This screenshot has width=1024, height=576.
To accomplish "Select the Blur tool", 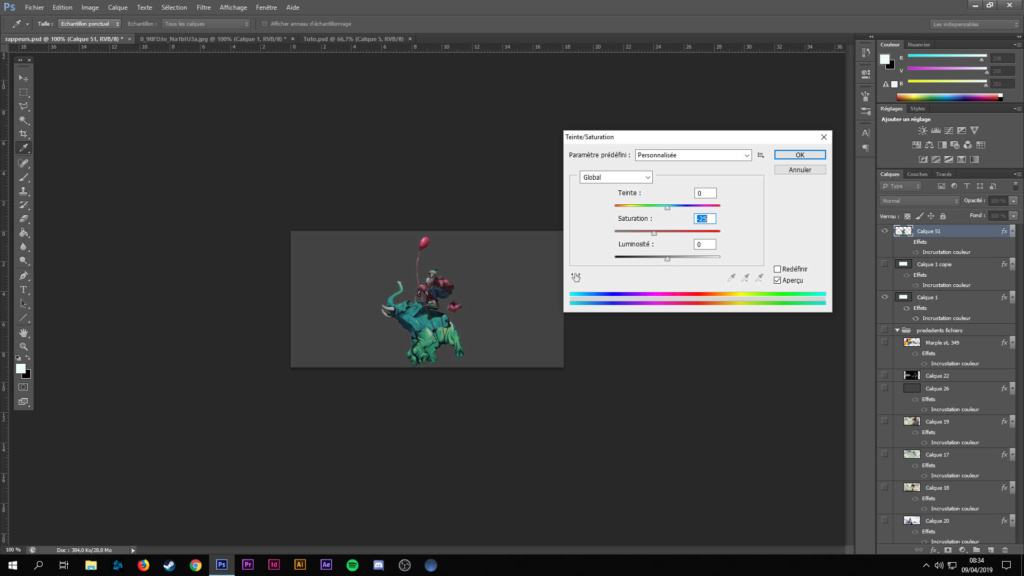I will coord(24,248).
